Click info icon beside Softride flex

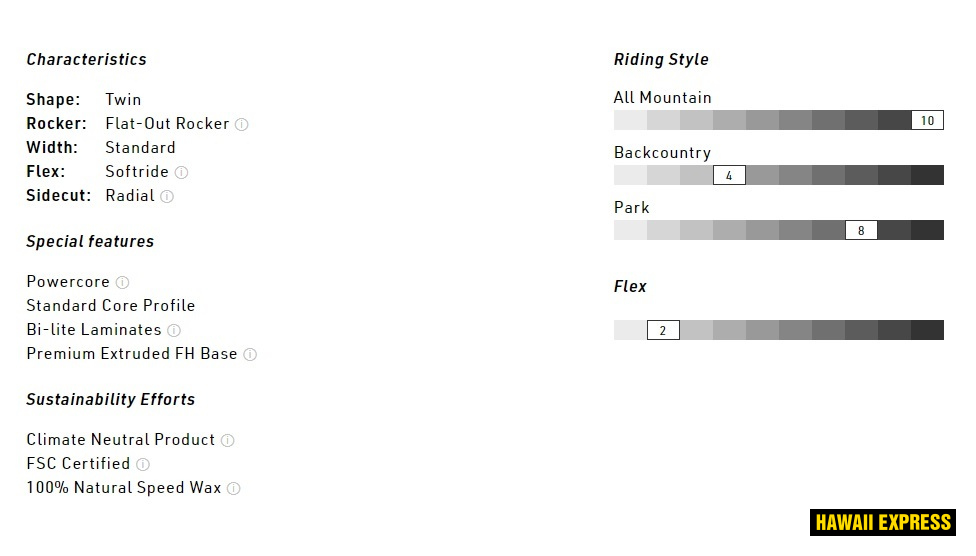[181, 173]
